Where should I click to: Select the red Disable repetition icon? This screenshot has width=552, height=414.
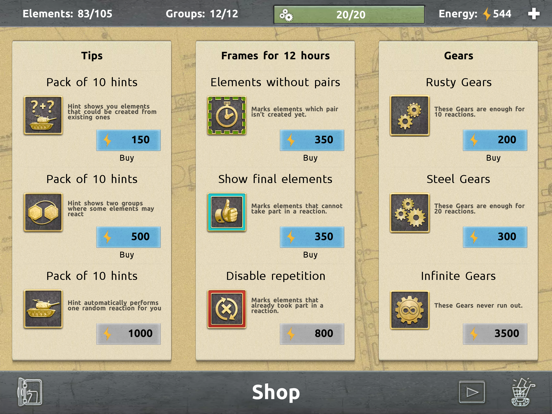point(227,309)
